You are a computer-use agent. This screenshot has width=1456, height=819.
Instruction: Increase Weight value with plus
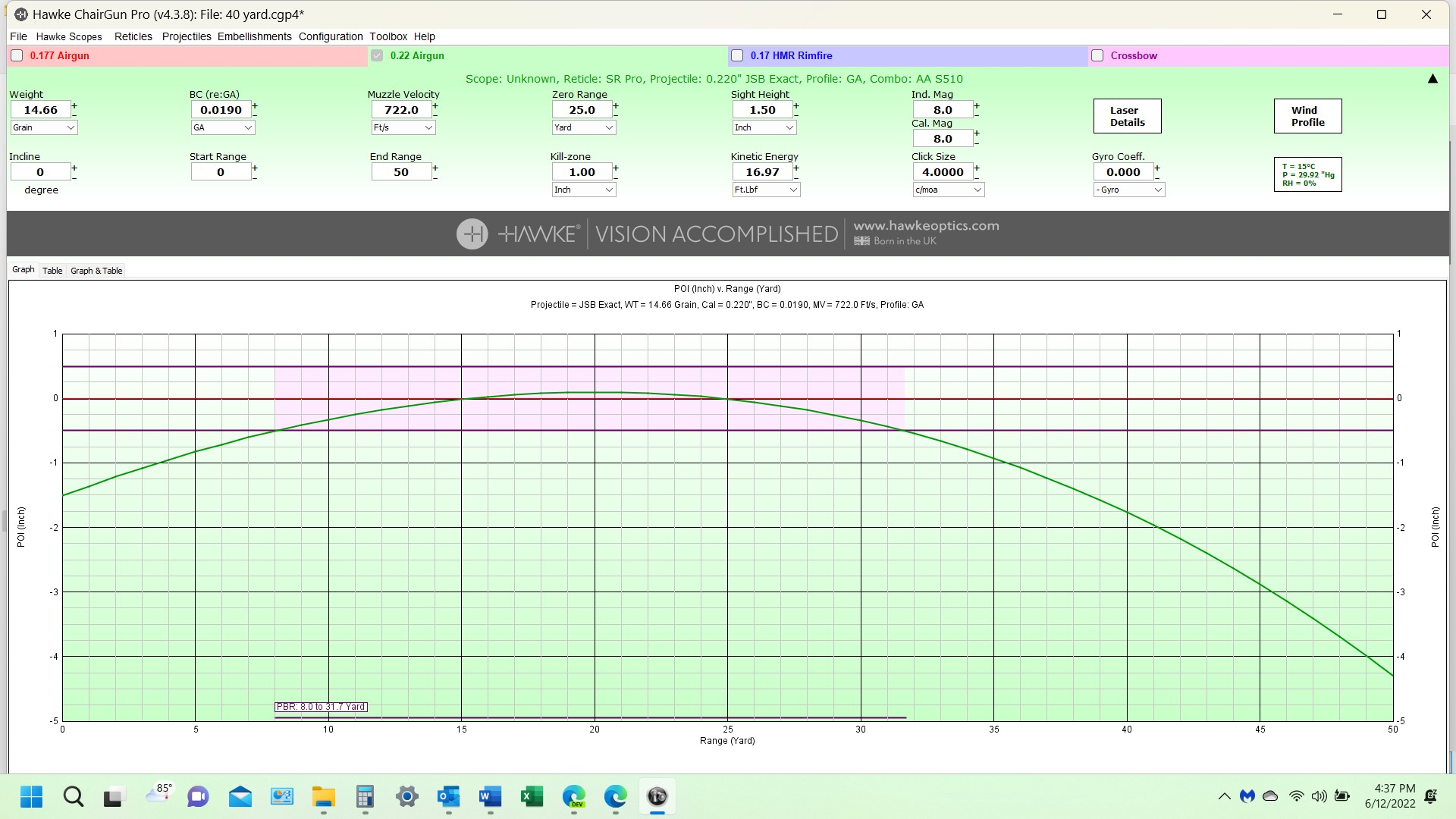tap(74, 105)
